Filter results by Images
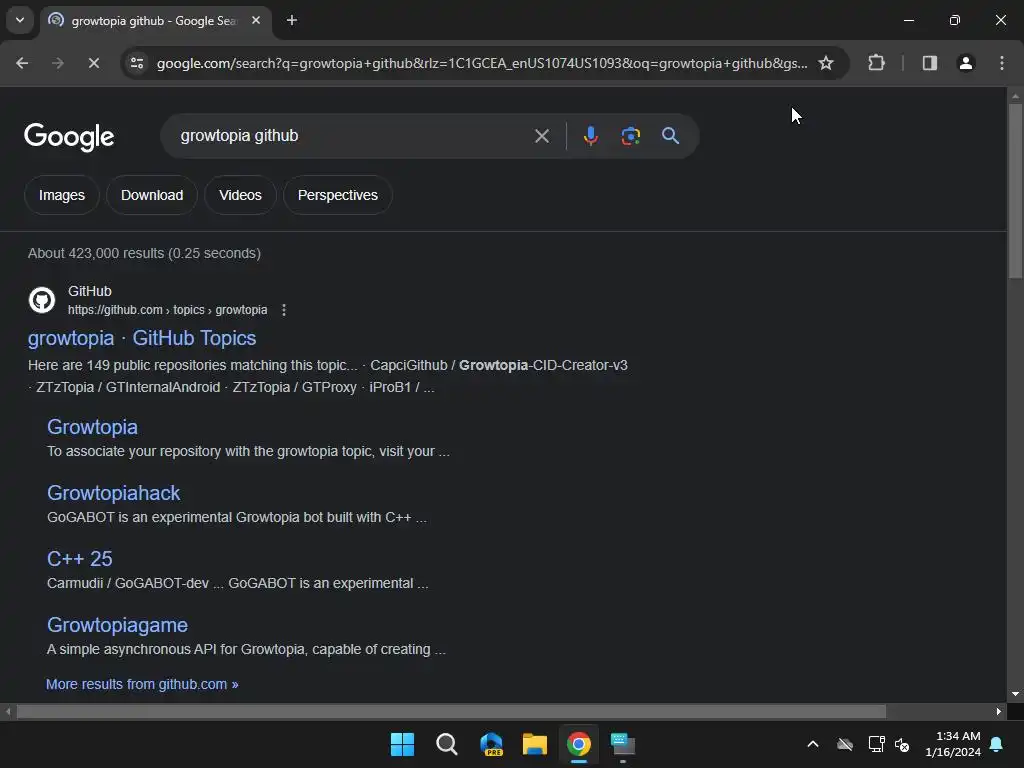 pos(62,195)
